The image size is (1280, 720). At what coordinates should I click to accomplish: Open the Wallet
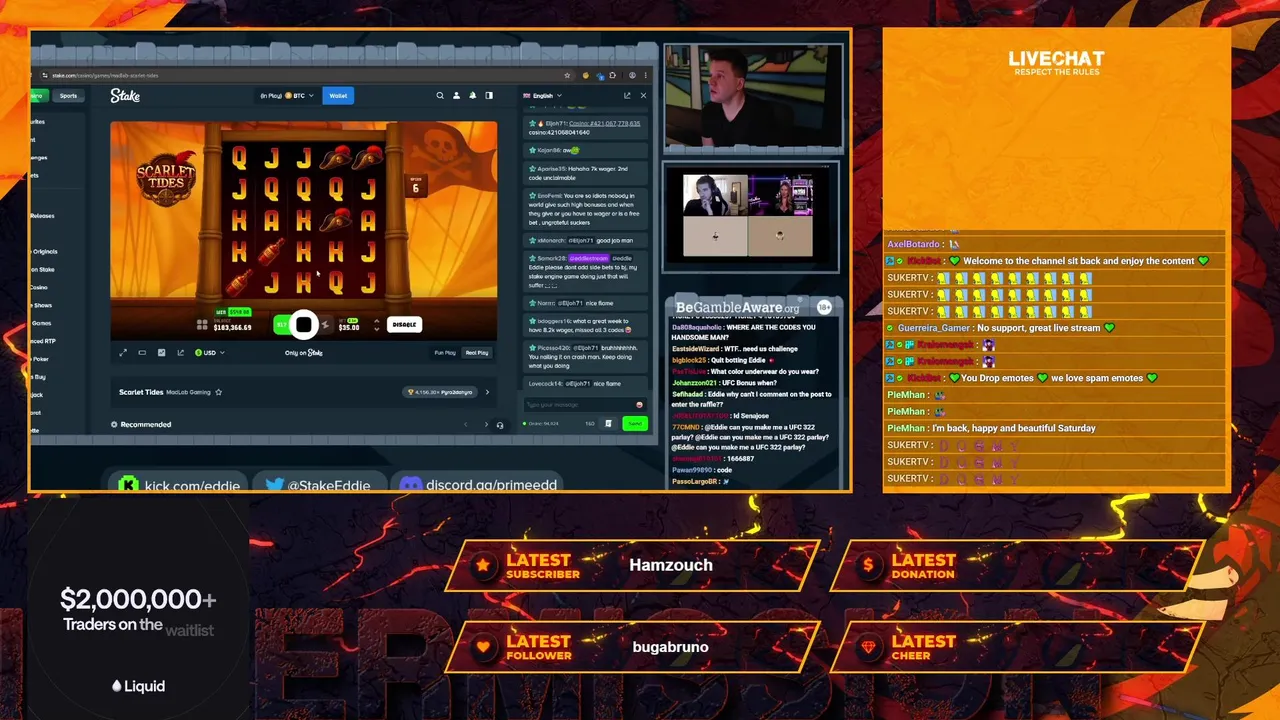(338, 96)
